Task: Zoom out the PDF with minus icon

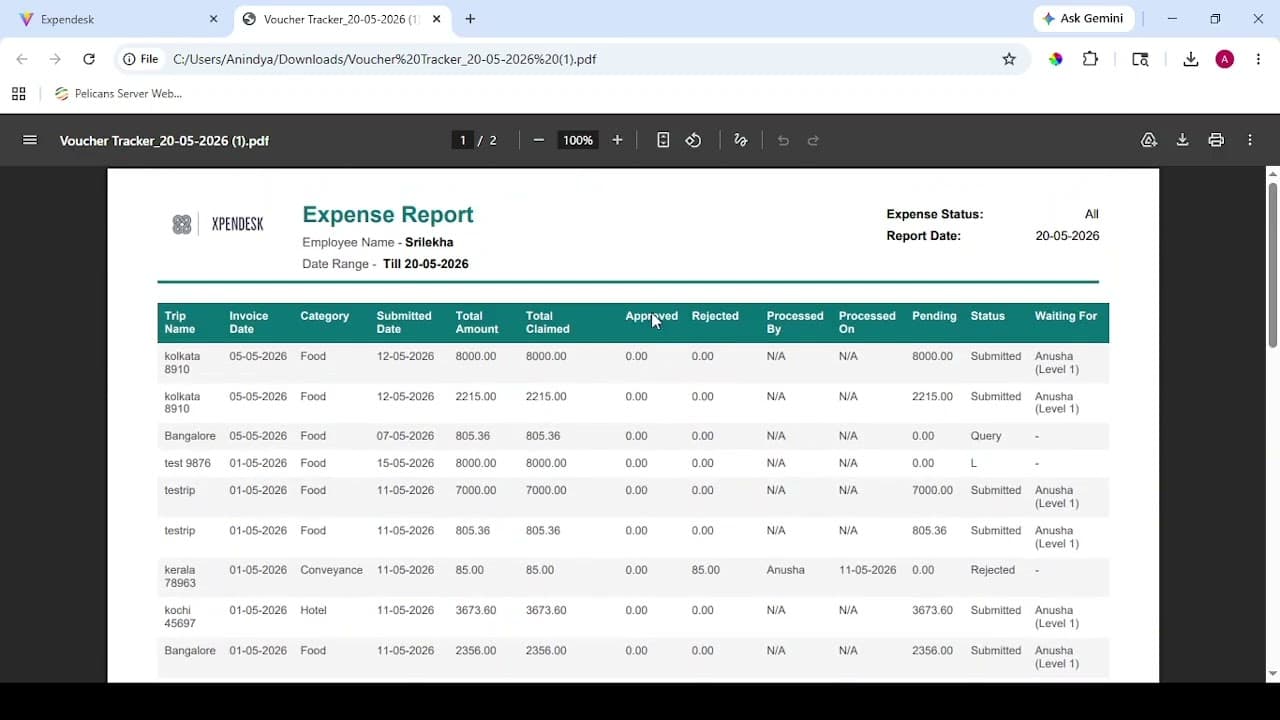Action: (x=539, y=140)
